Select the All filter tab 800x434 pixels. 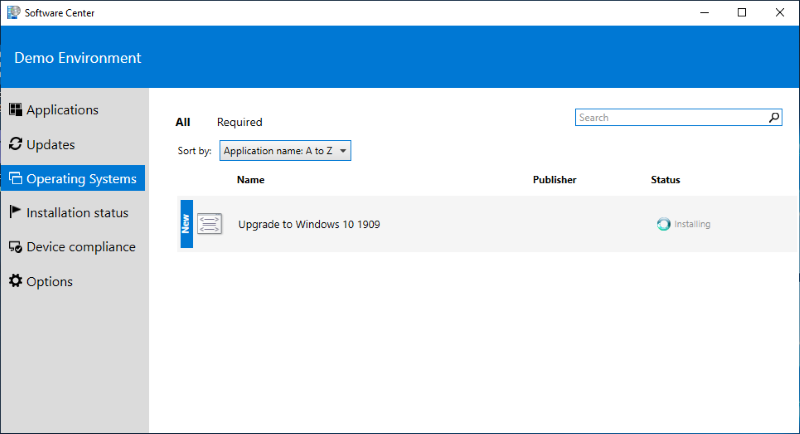coord(183,122)
